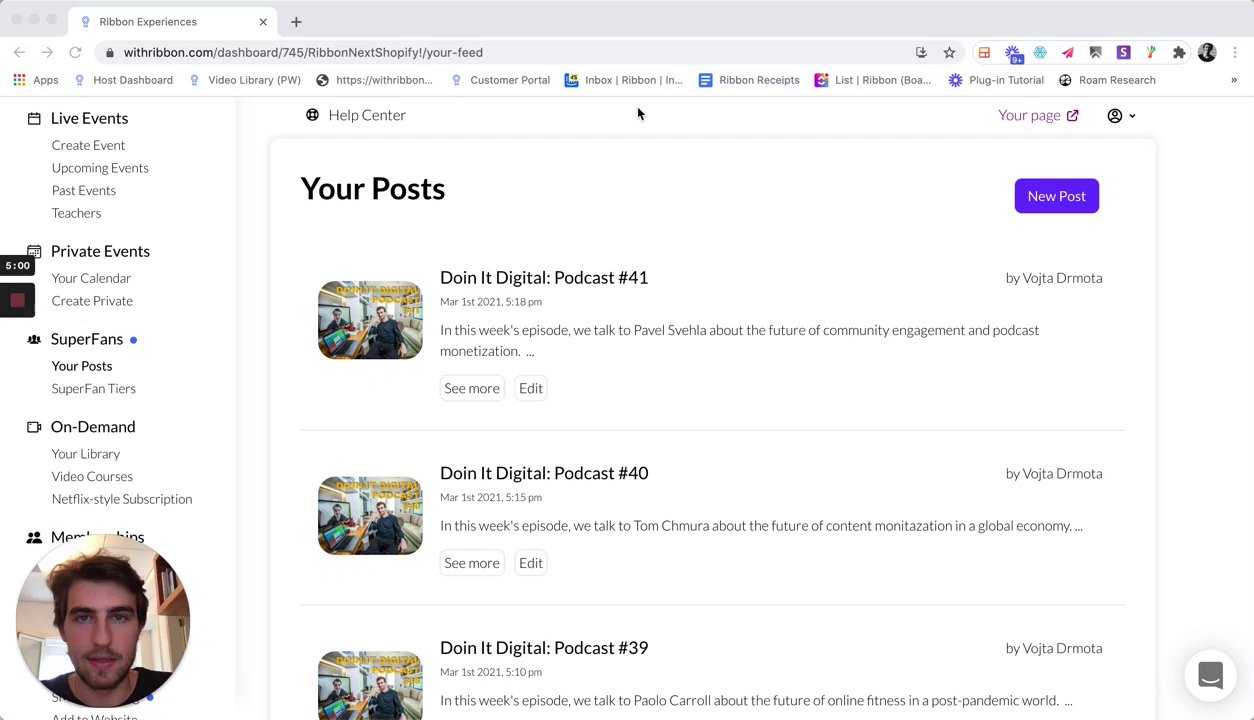The image size is (1254, 720).
Task: Open the Doin It Digital: Podcast #39 title
Action: (544, 648)
